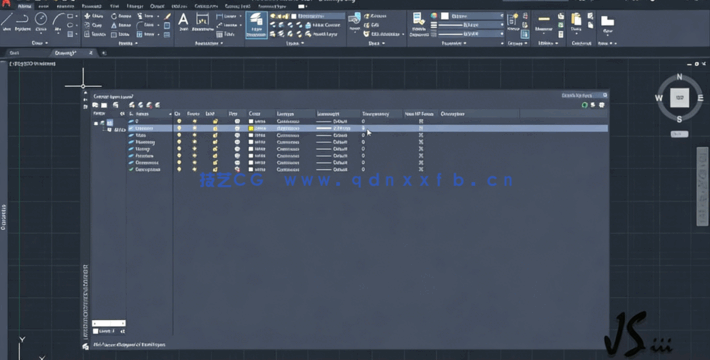Viewport: 710px width, 360px height.
Task: Click New Property Filter icon in layer manager
Action: pyautogui.click(x=96, y=105)
